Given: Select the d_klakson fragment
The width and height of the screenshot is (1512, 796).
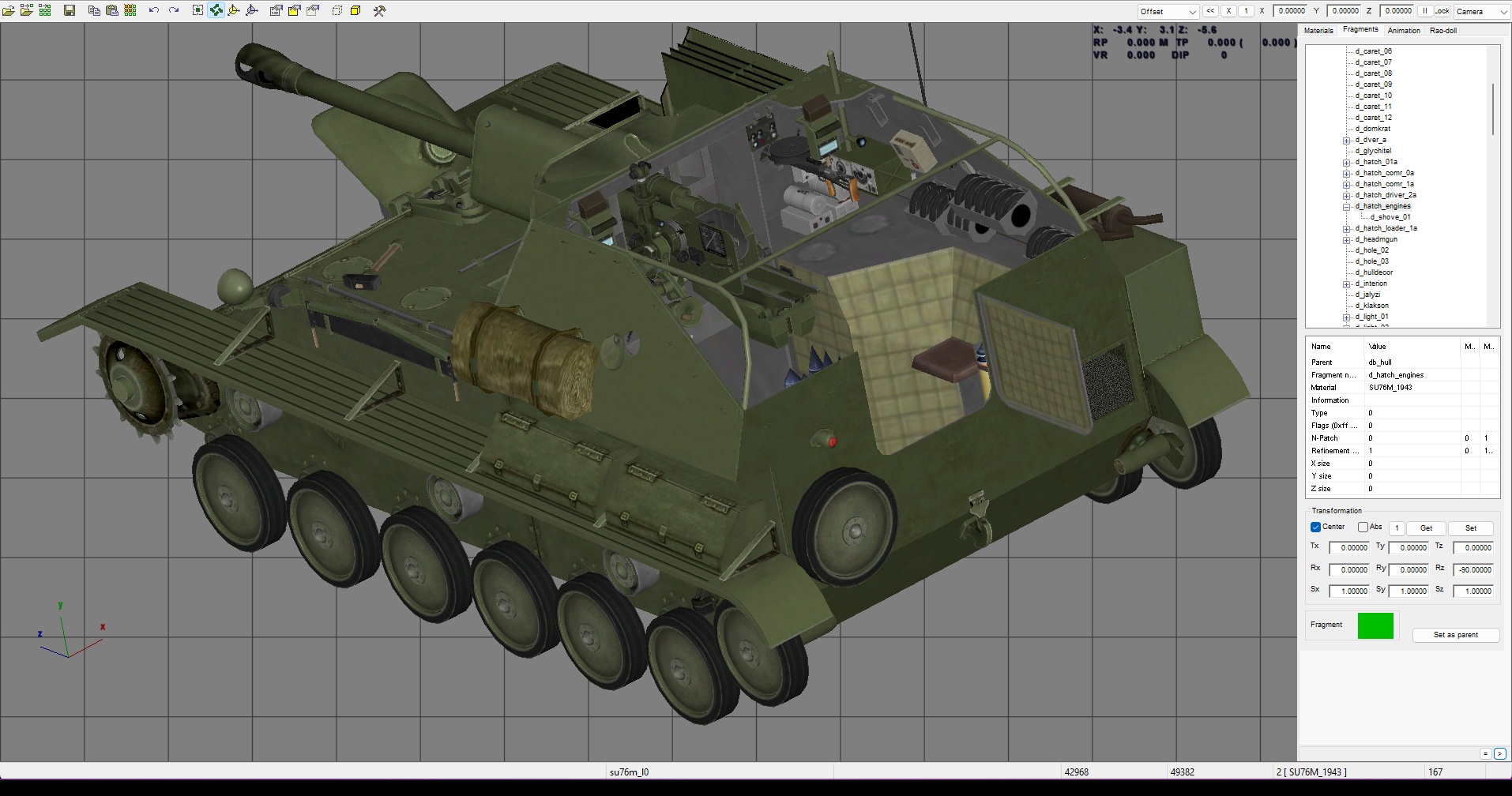Looking at the screenshot, I should pos(1372,306).
